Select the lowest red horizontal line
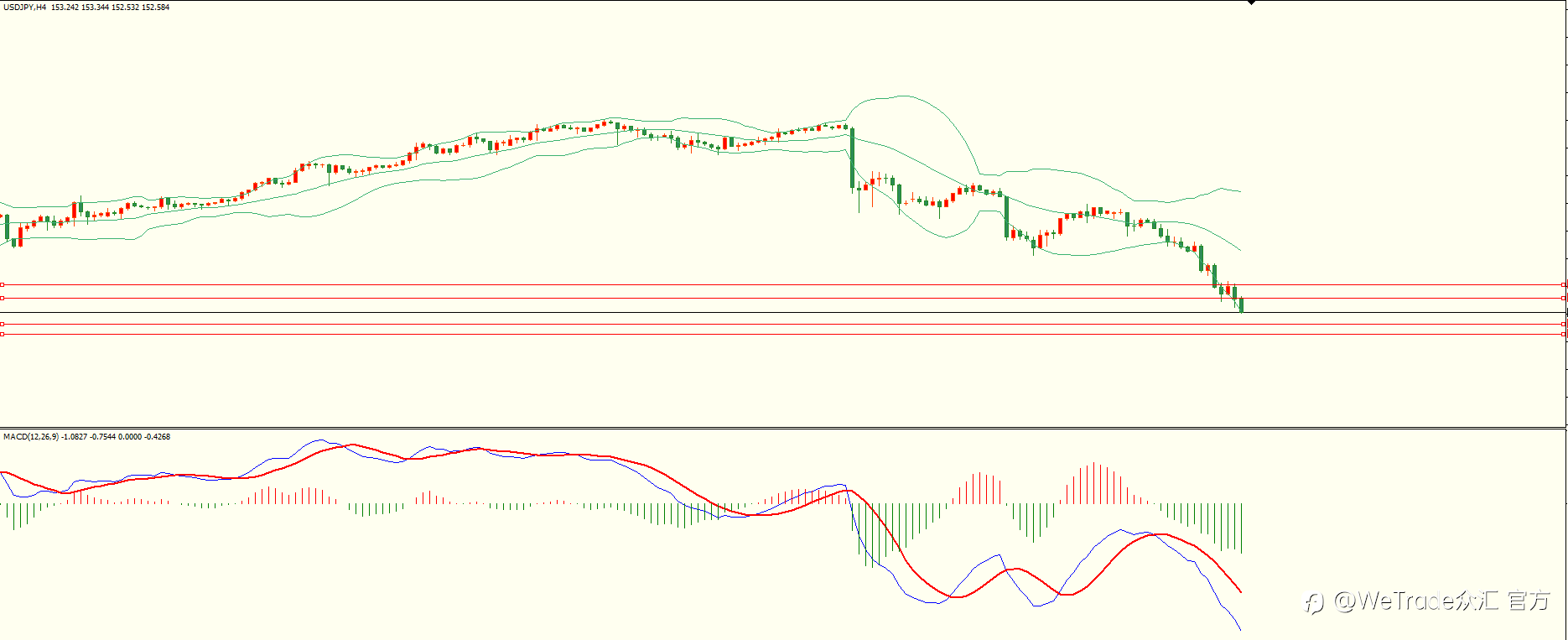This screenshot has height=640, width=1568. coord(783,335)
